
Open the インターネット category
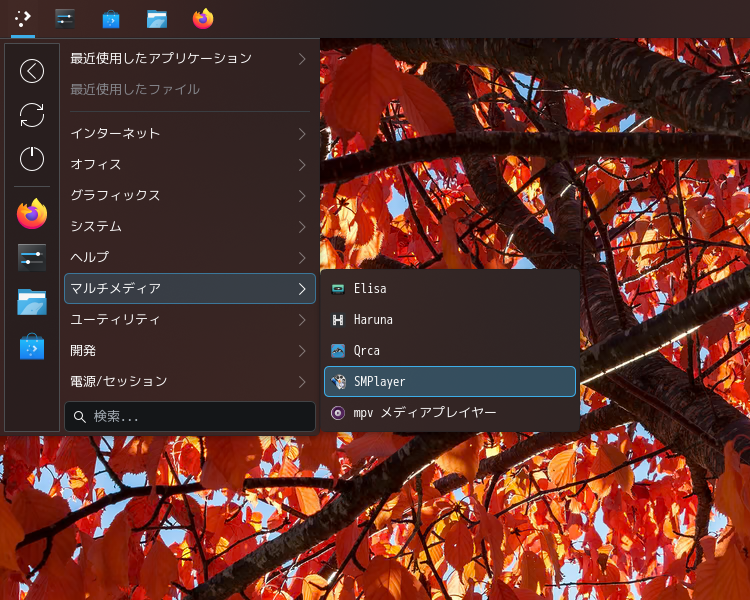190,133
